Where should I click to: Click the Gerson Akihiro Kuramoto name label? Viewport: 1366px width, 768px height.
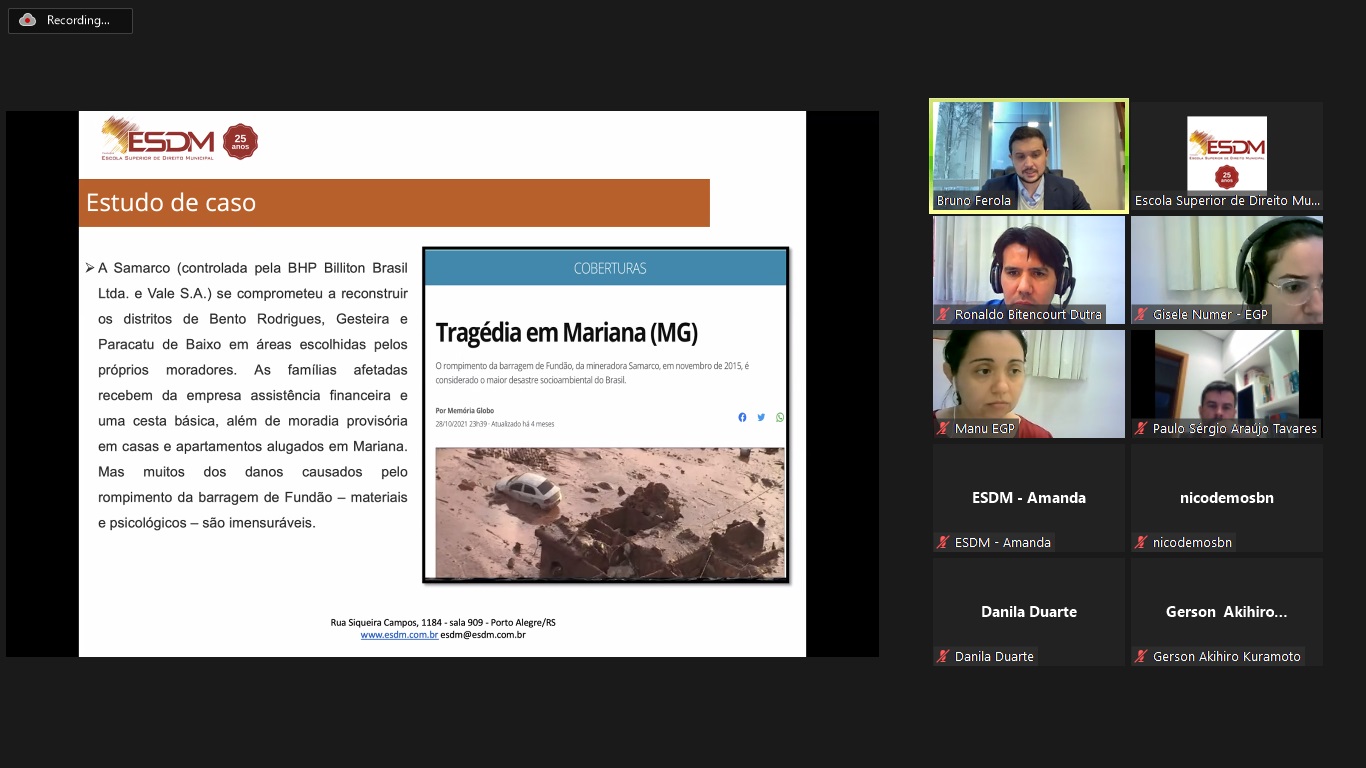coord(1227,656)
